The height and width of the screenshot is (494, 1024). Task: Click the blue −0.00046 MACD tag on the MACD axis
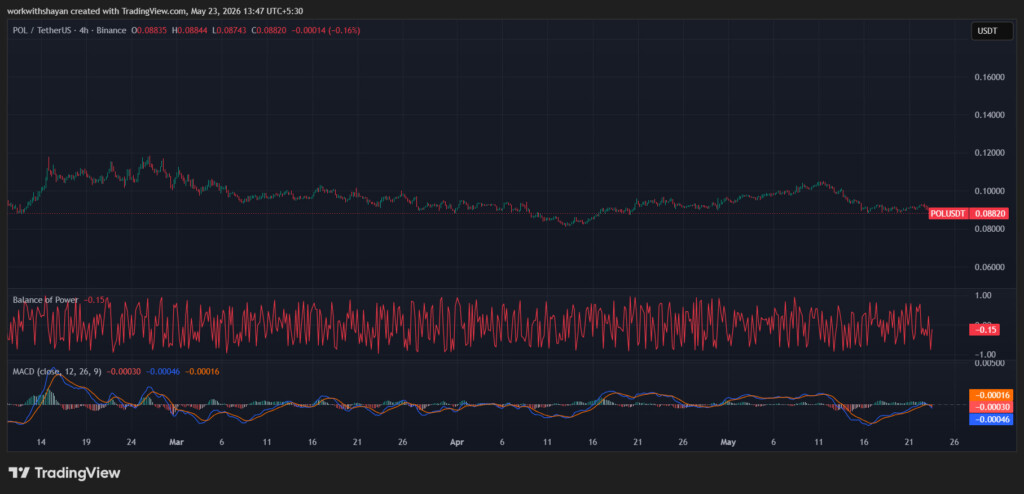(x=992, y=420)
